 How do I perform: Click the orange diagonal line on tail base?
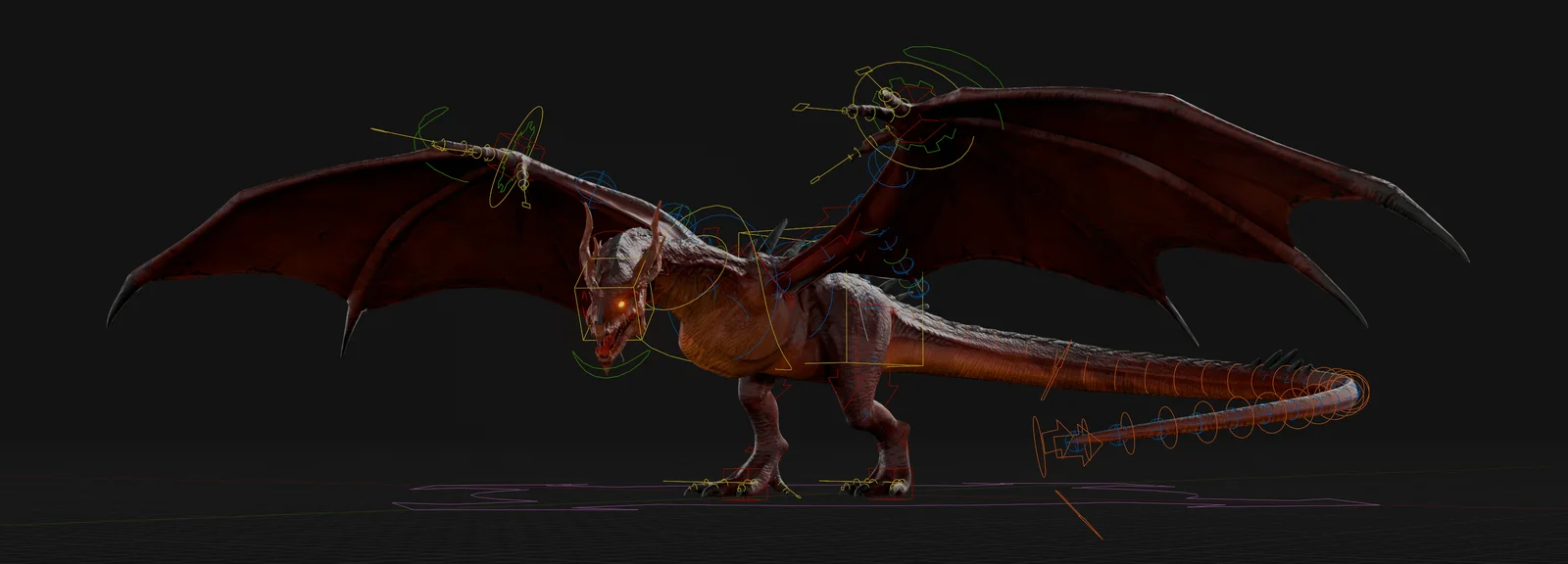click(1053, 370)
